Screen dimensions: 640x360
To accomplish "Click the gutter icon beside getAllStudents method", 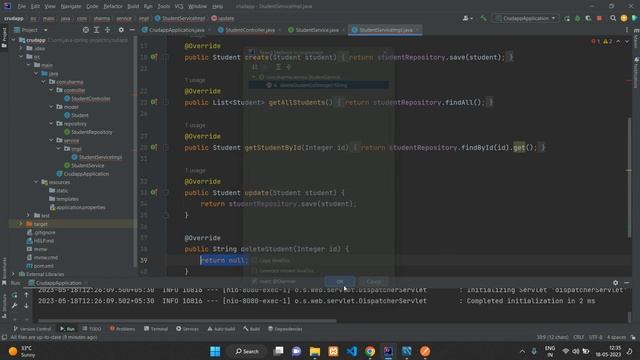I will 153,102.
